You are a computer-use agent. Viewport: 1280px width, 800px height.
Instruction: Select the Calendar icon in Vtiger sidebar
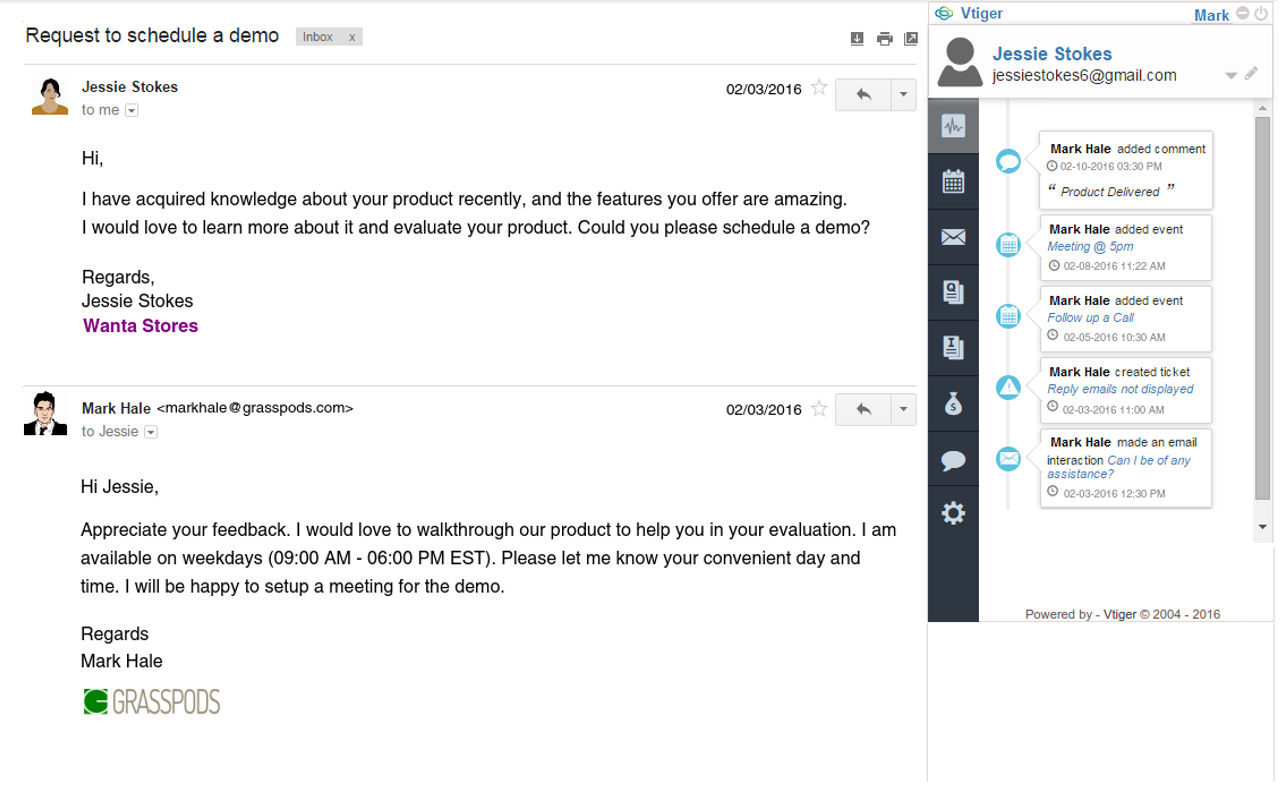click(x=953, y=181)
